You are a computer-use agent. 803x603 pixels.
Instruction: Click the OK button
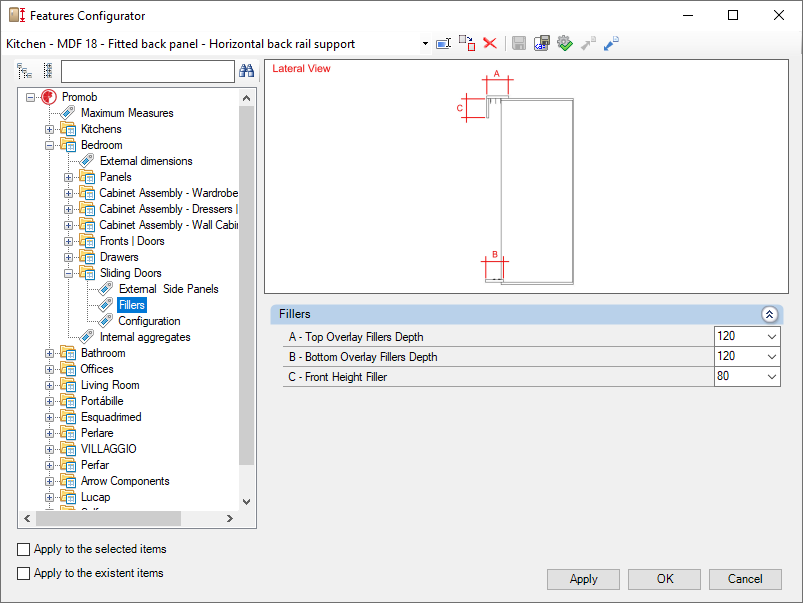pos(664,579)
